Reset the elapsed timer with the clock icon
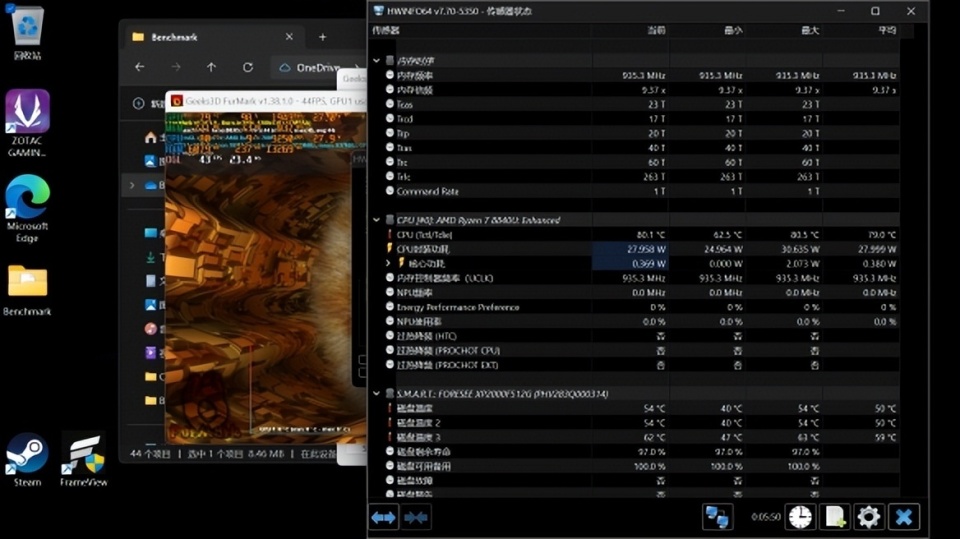 (800, 517)
